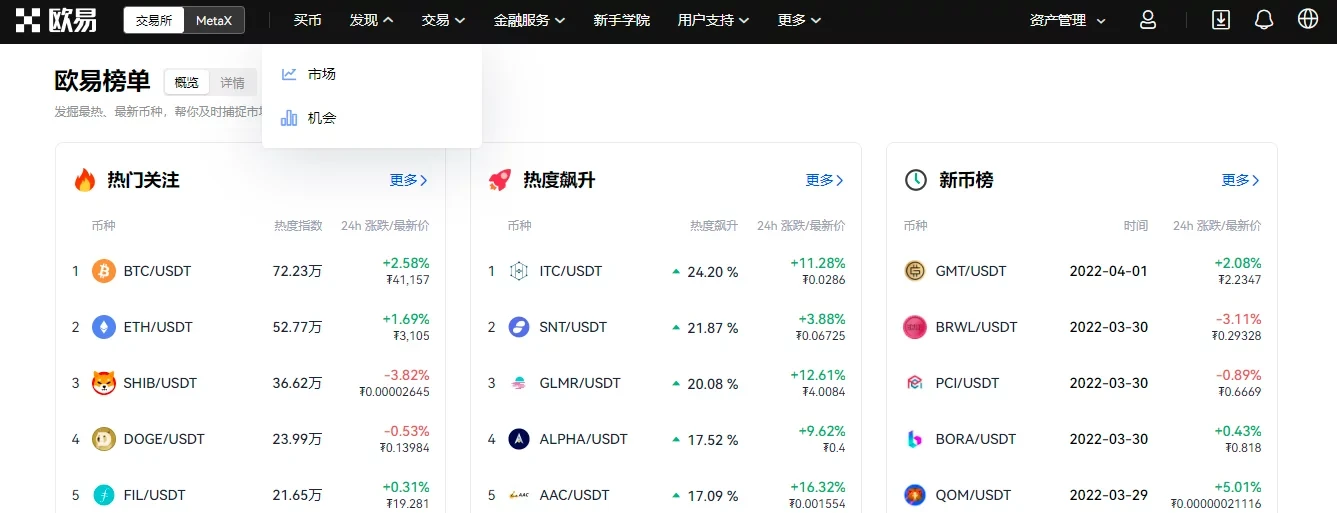Click the flame icon by 热门关注
1337x513 pixels.
pyautogui.click(x=85, y=180)
